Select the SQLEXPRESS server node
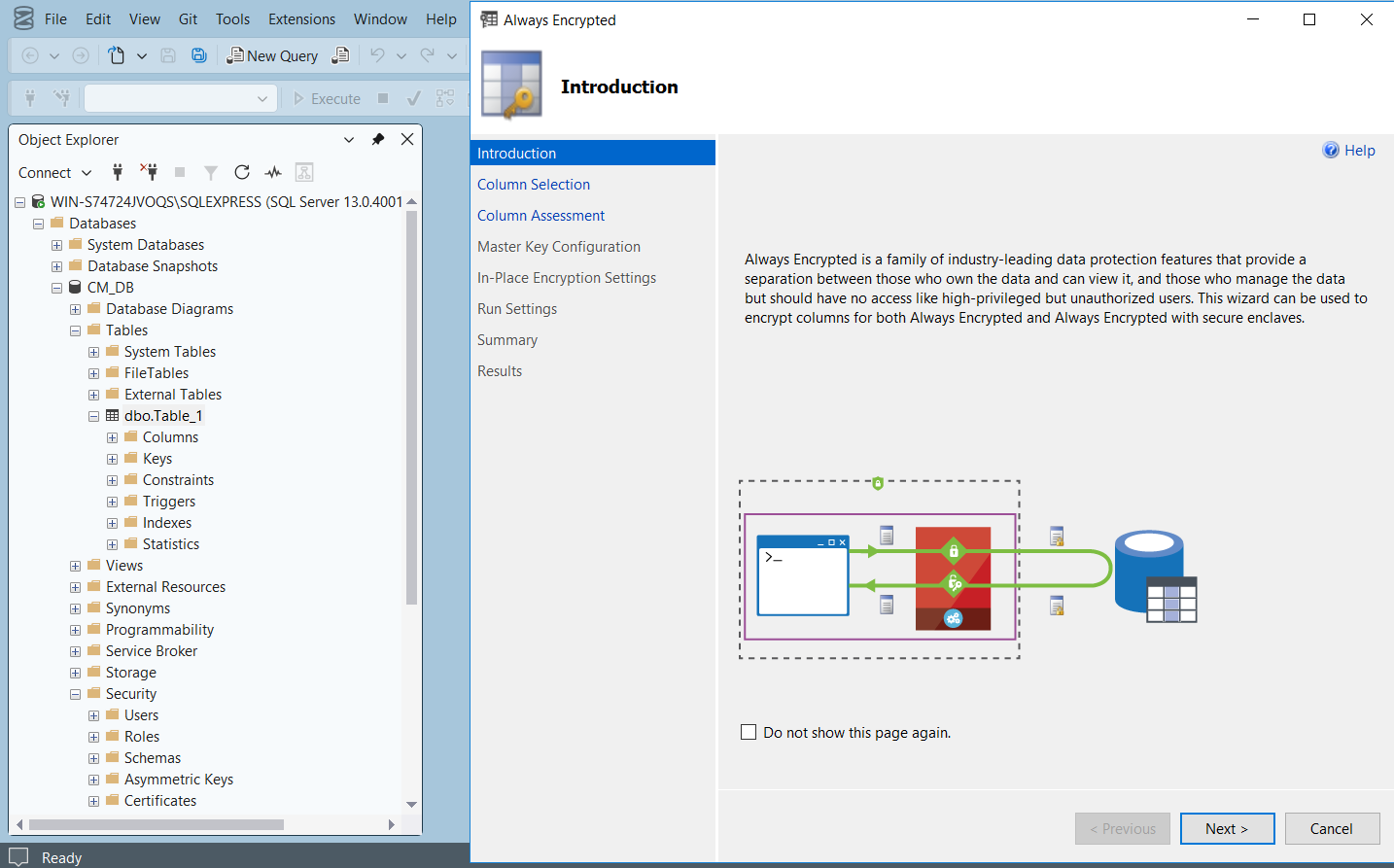Screen dimensions: 1394x868 coord(227,202)
